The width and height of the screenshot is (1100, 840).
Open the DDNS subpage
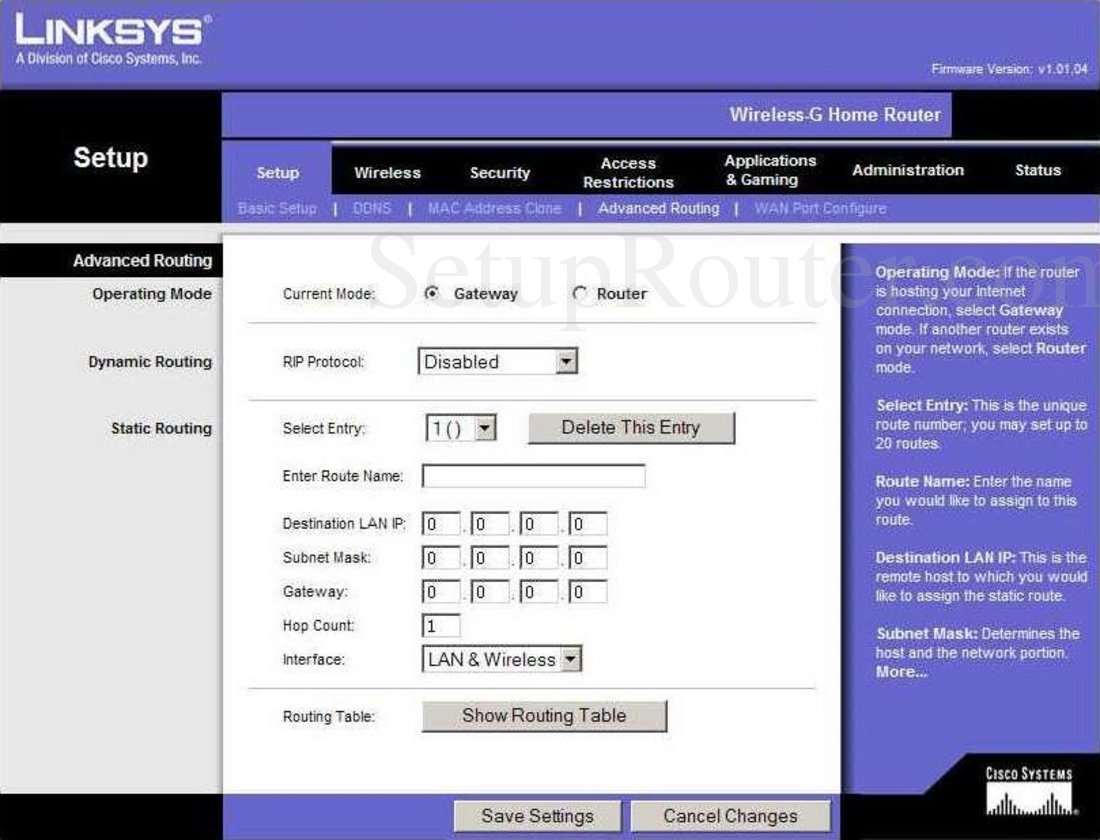pyautogui.click(x=372, y=208)
